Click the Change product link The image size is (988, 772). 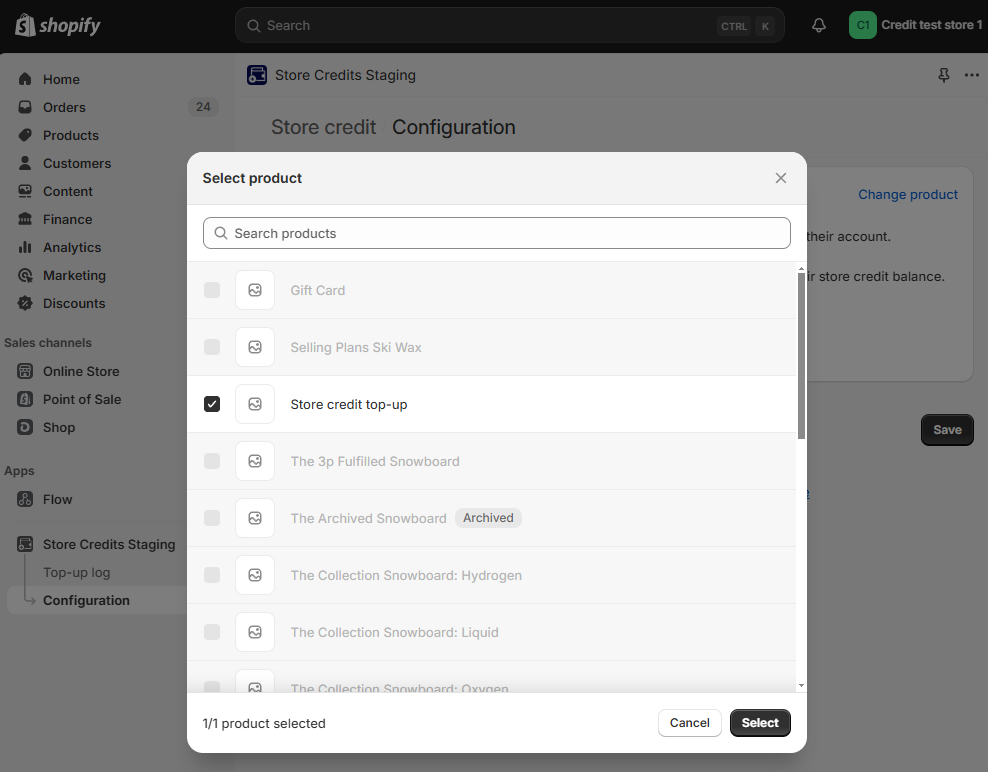[x=908, y=194]
